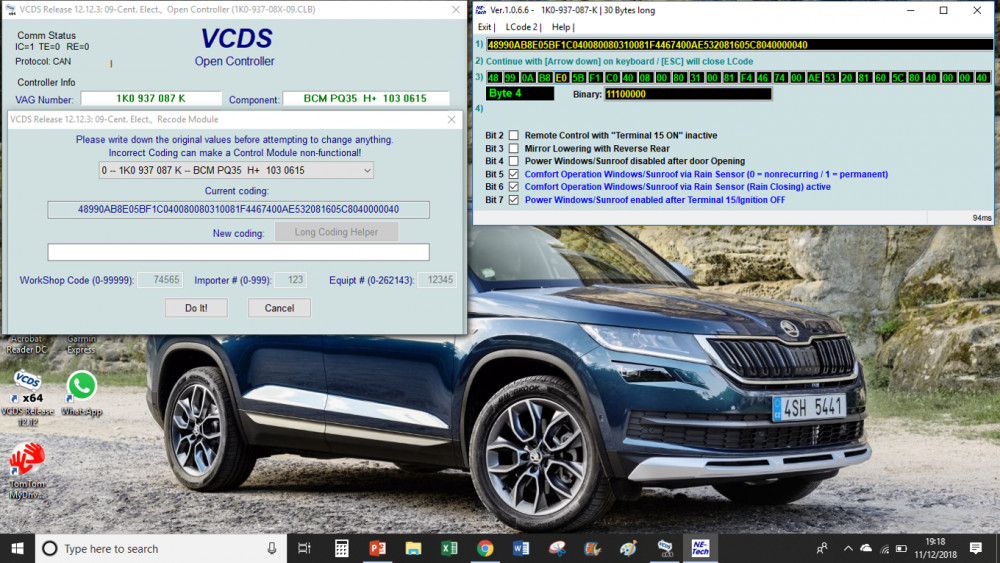The width and height of the screenshot is (1000, 563).
Task: Select byte cell C0 in the byte row
Action: tap(612, 78)
